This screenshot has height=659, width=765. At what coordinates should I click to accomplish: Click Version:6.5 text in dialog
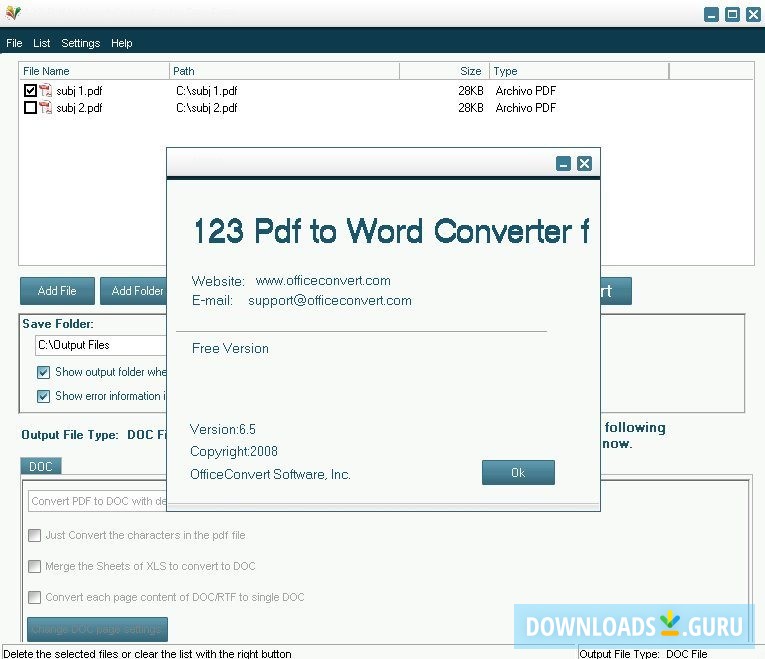[222, 429]
